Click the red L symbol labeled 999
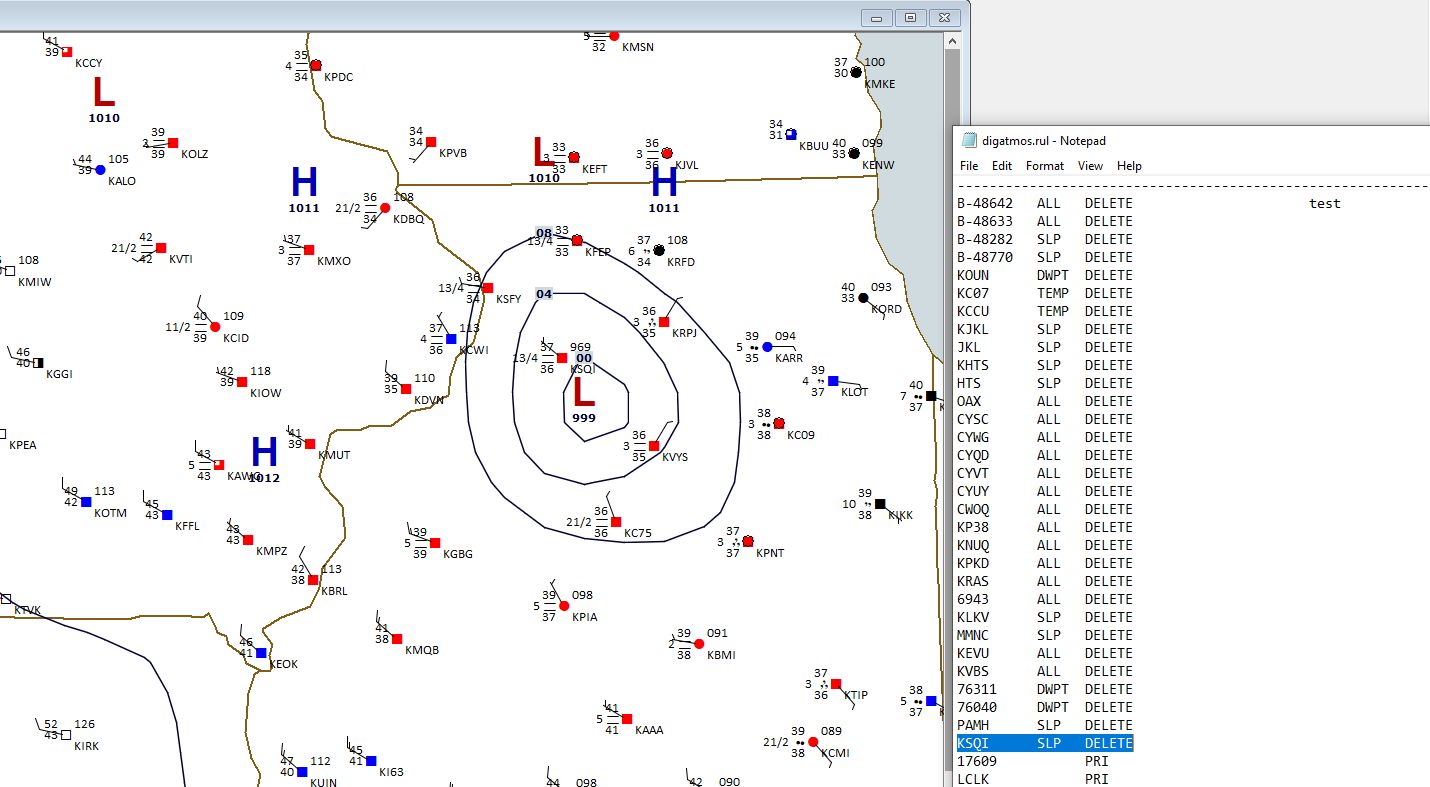Image resolution: width=1430 pixels, height=787 pixels. [x=583, y=391]
